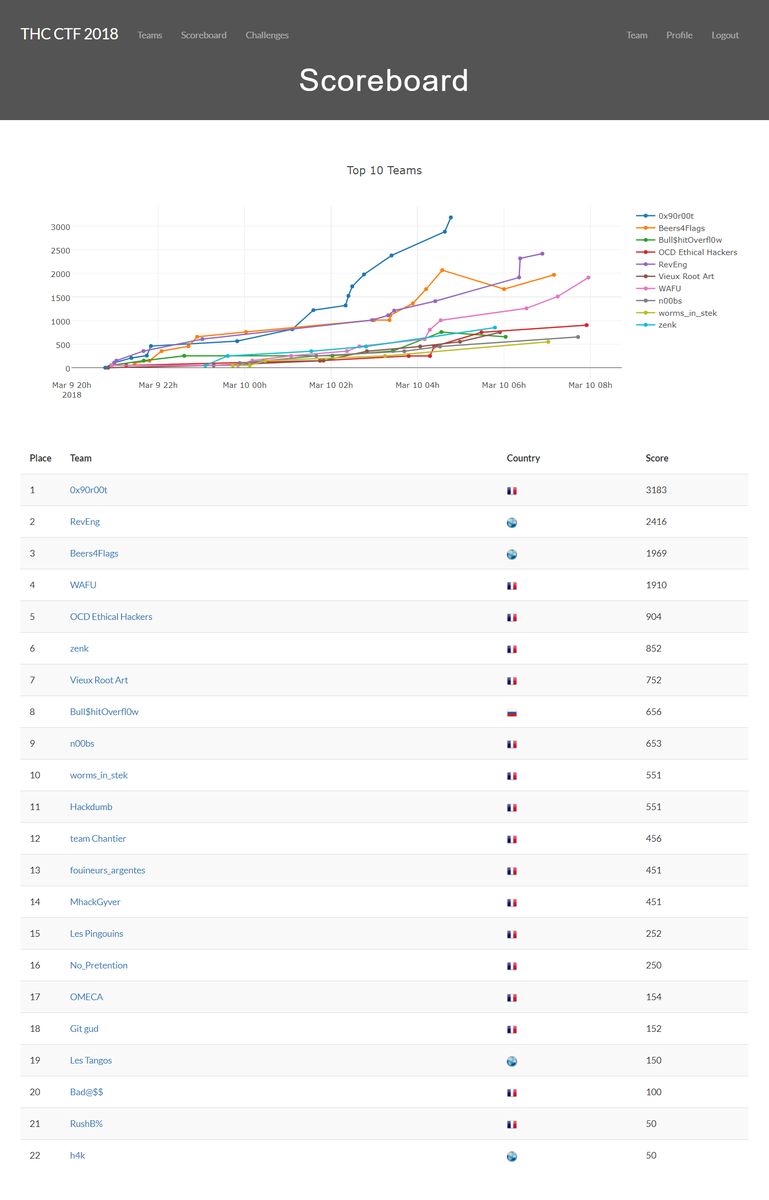
Task: Open Bull$hitOverfl0w team link in table
Action: pyautogui.click(x=104, y=712)
